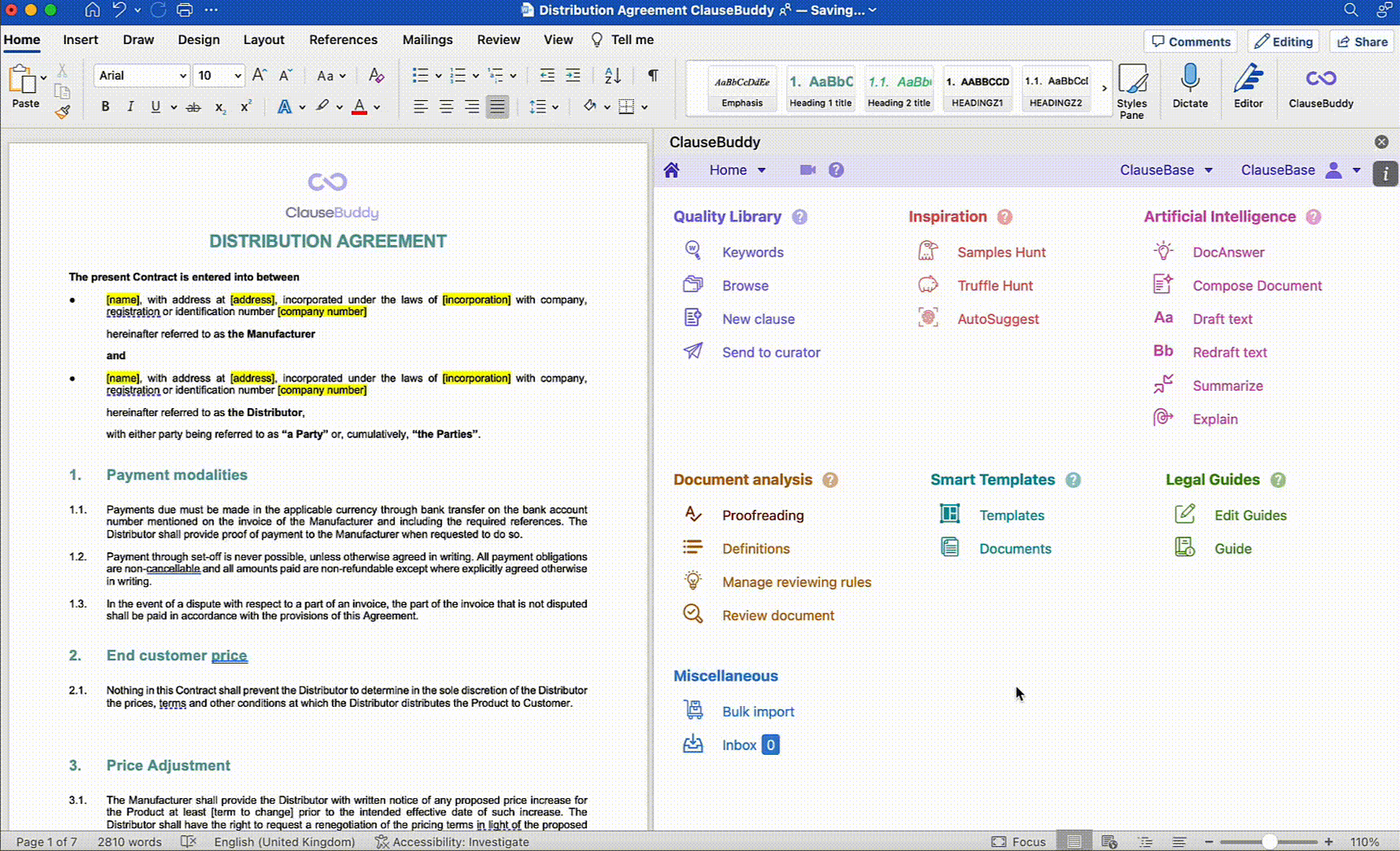Click the Smart Templates icon
This screenshot has height=851, width=1400.
[x=950, y=515]
